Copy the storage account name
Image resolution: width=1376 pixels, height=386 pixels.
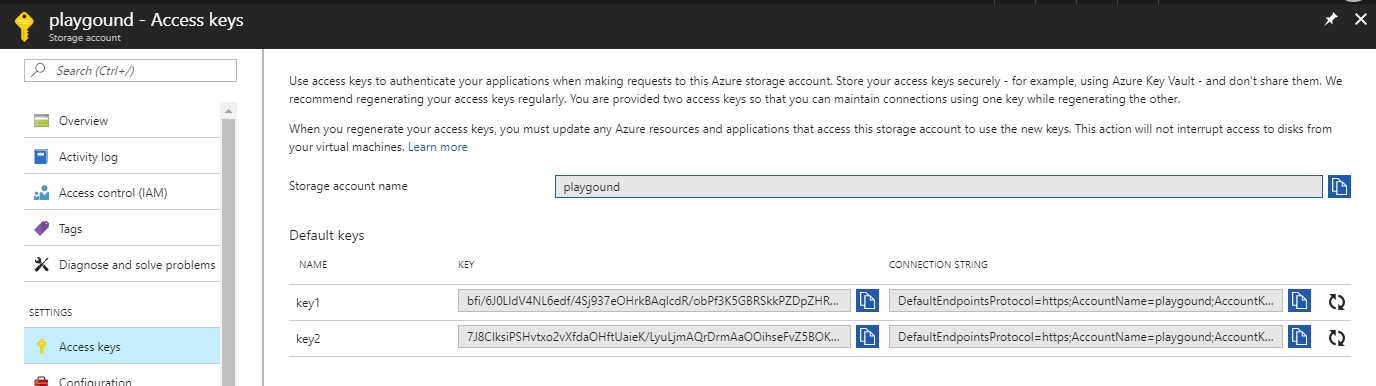tap(1339, 186)
